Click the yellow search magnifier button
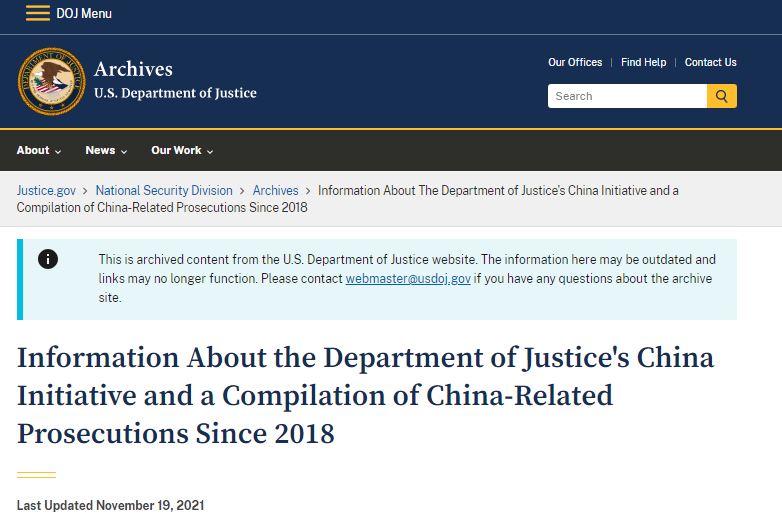Viewport: 782px width, 528px height. point(722,96)
